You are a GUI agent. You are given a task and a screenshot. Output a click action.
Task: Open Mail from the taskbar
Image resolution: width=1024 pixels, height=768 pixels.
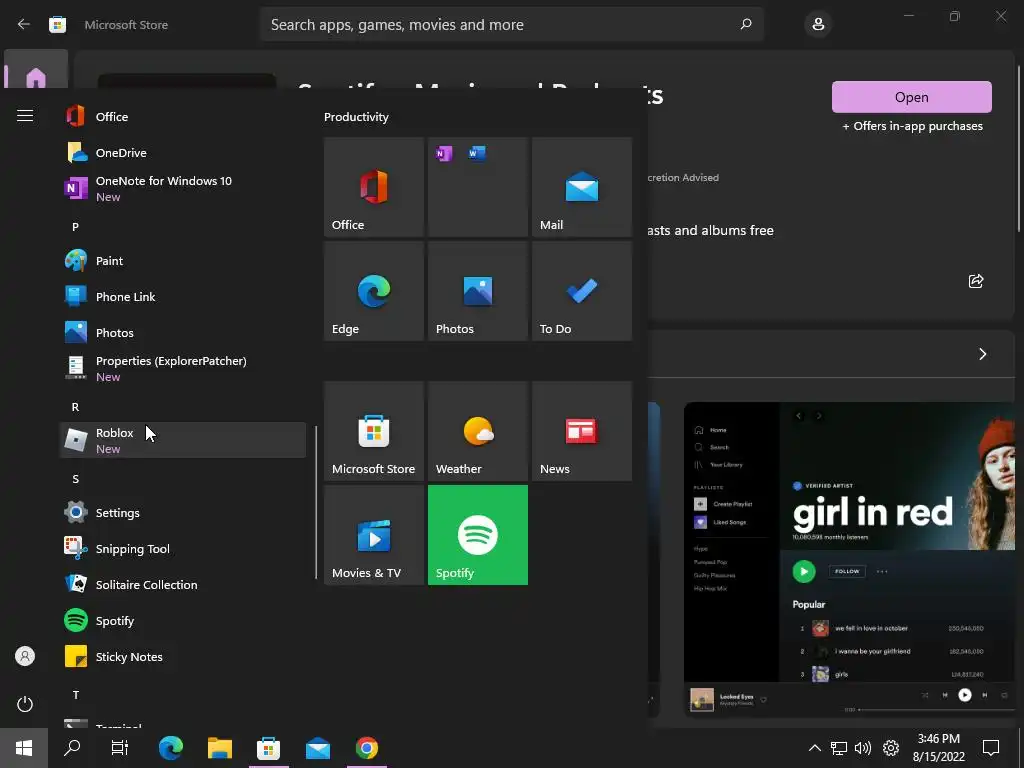pos(318,748)
